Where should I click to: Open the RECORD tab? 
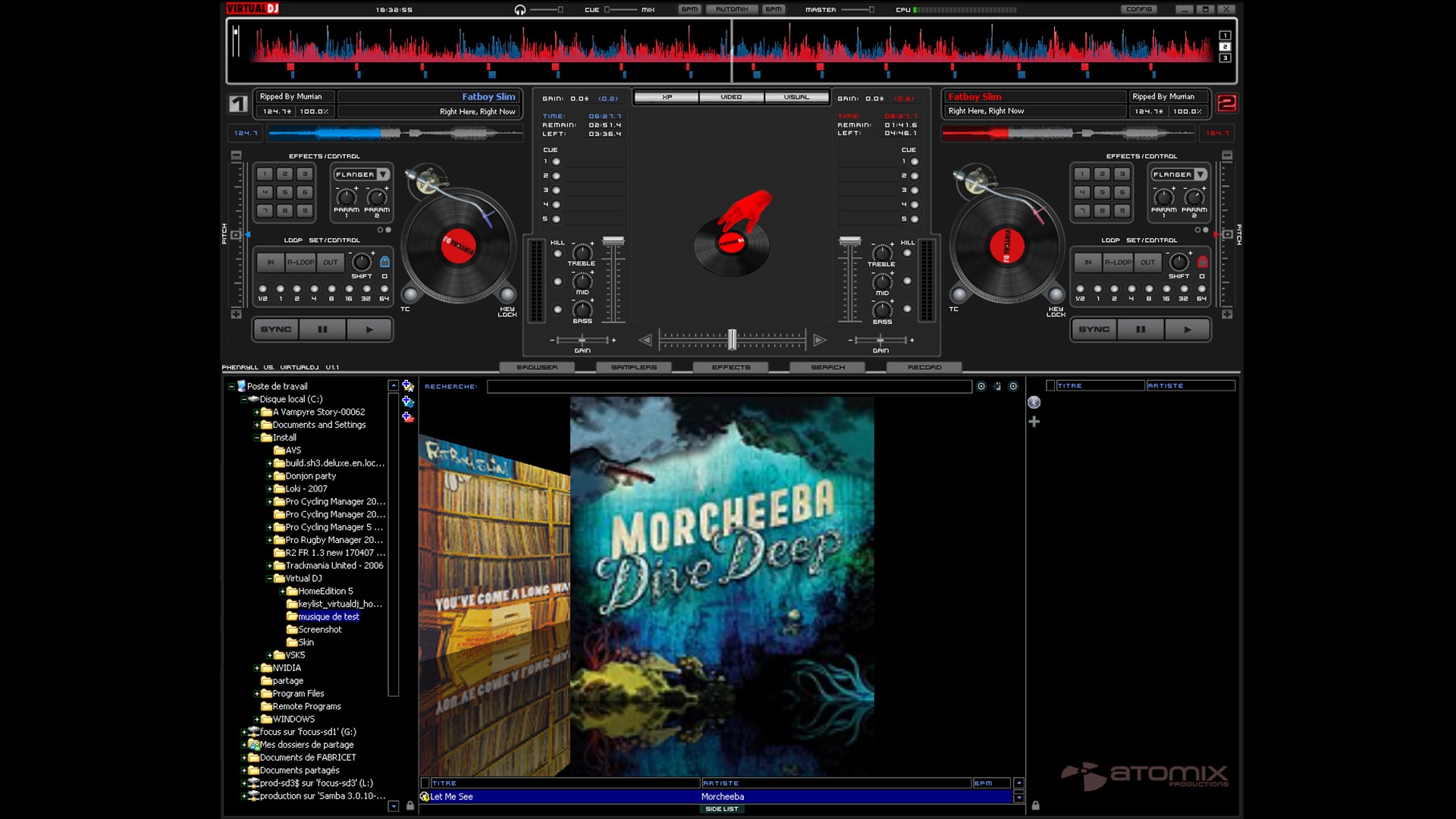[x=926, y=367]
